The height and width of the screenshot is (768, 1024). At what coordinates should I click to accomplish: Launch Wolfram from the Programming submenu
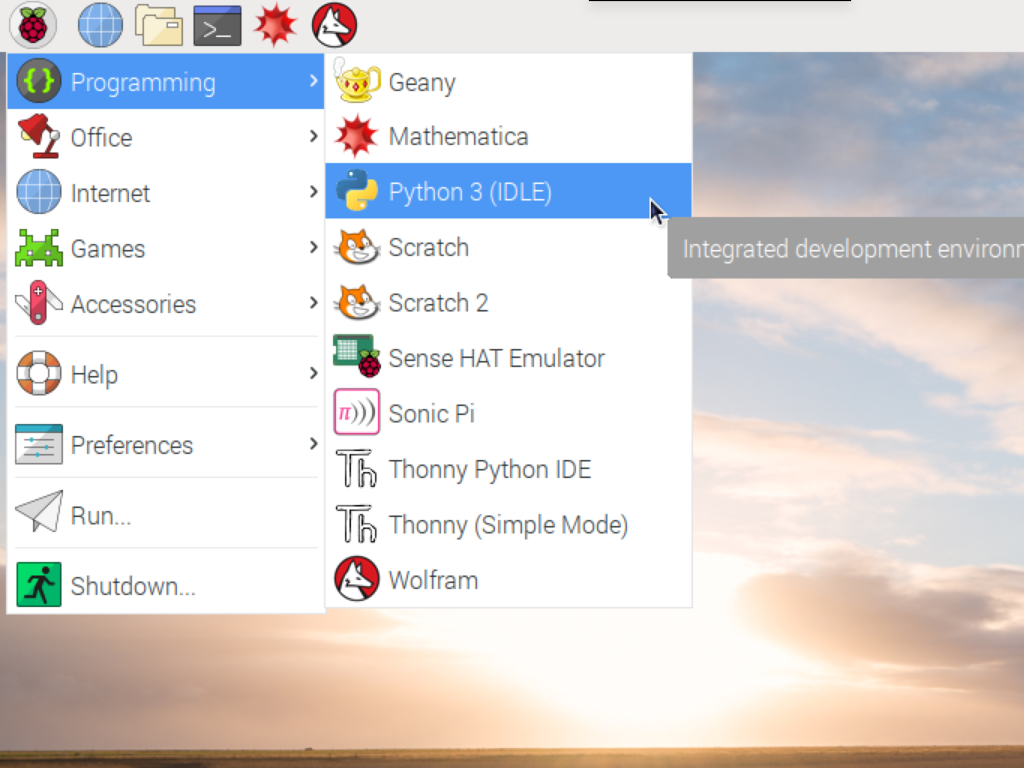[x=508, y=580]
